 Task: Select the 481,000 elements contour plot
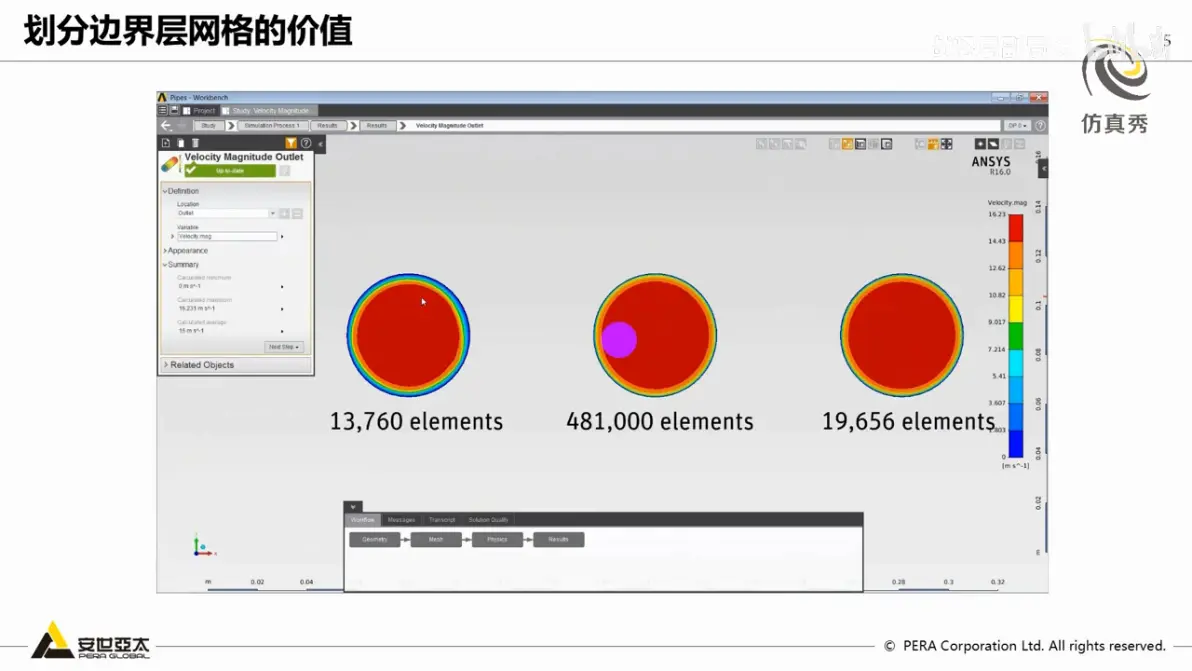point(655,335)
